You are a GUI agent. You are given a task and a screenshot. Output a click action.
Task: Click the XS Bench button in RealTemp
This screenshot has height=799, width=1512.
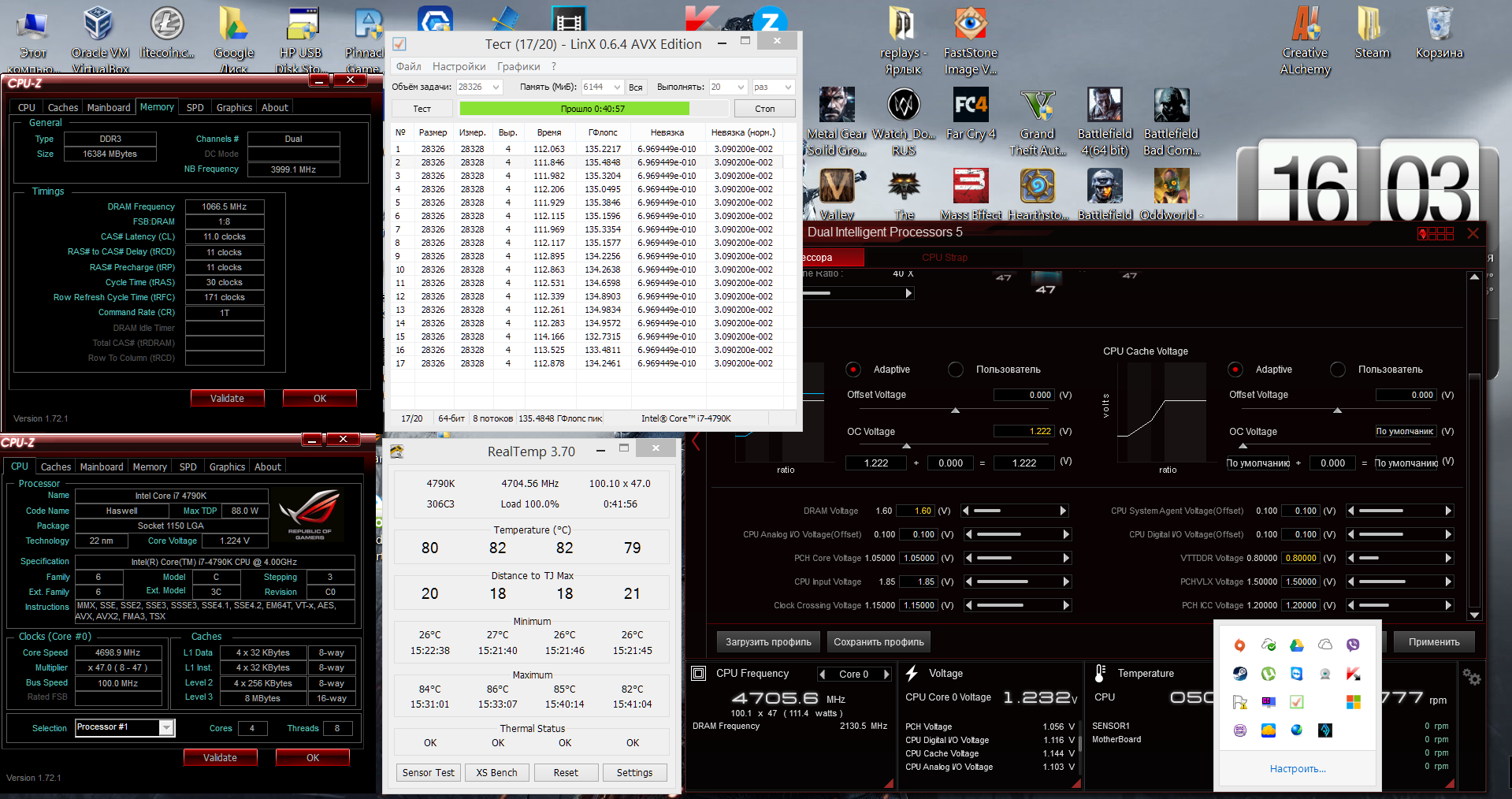pos(496,772)
